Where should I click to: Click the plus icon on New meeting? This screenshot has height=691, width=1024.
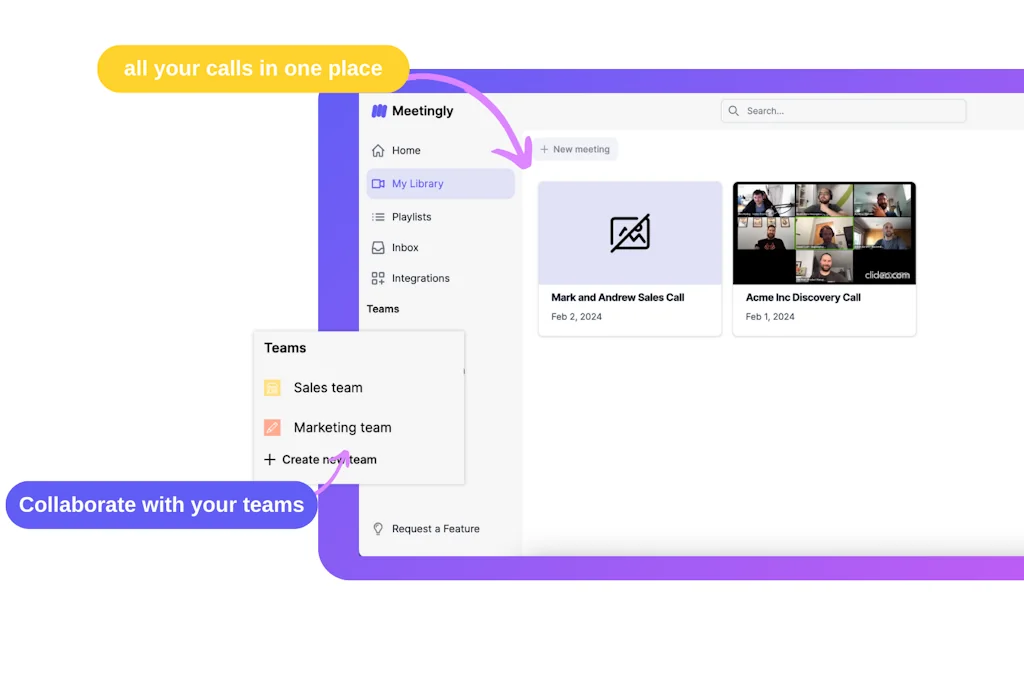(544, 150)
